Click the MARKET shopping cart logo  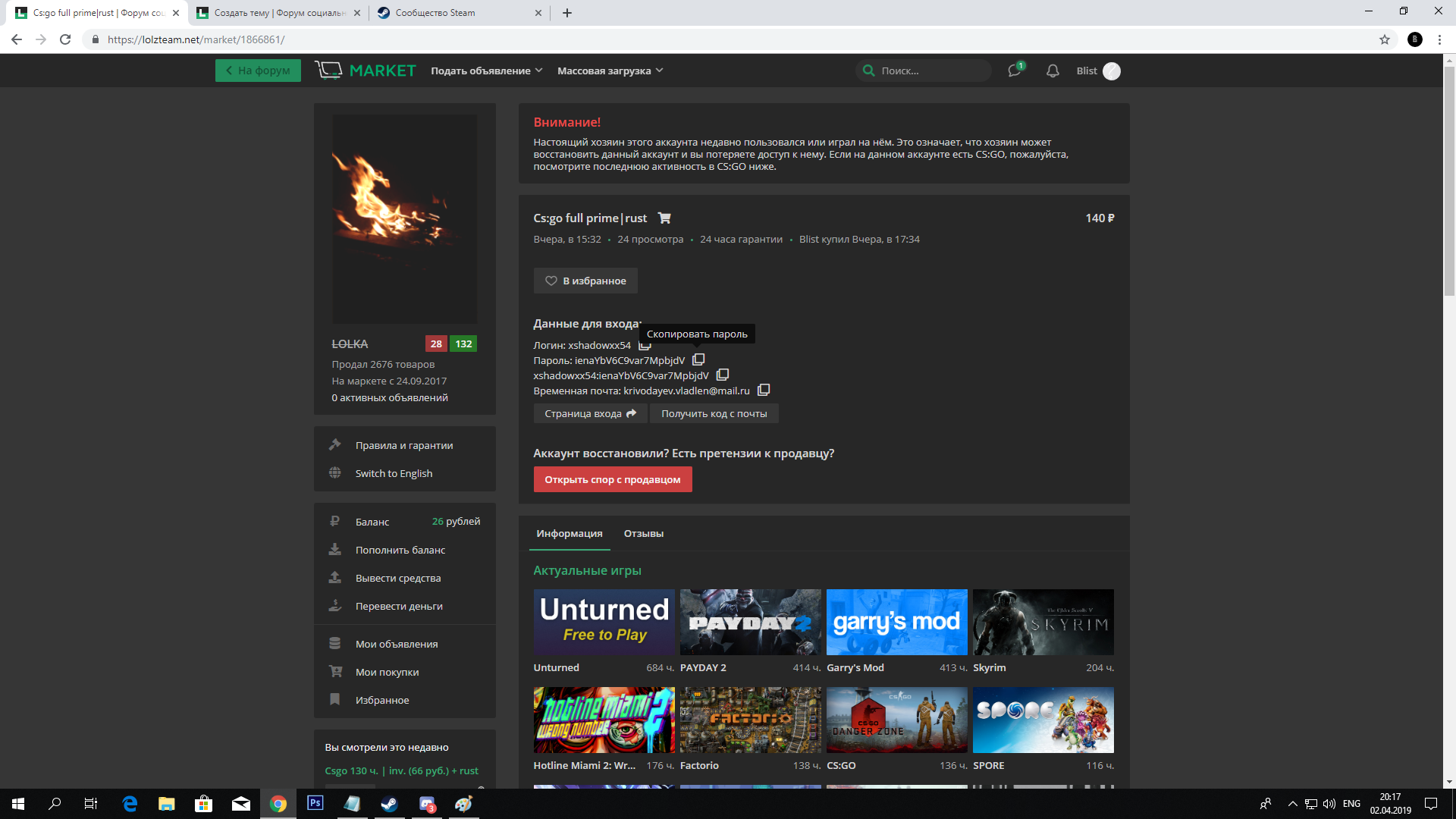(x=366, y=71)
